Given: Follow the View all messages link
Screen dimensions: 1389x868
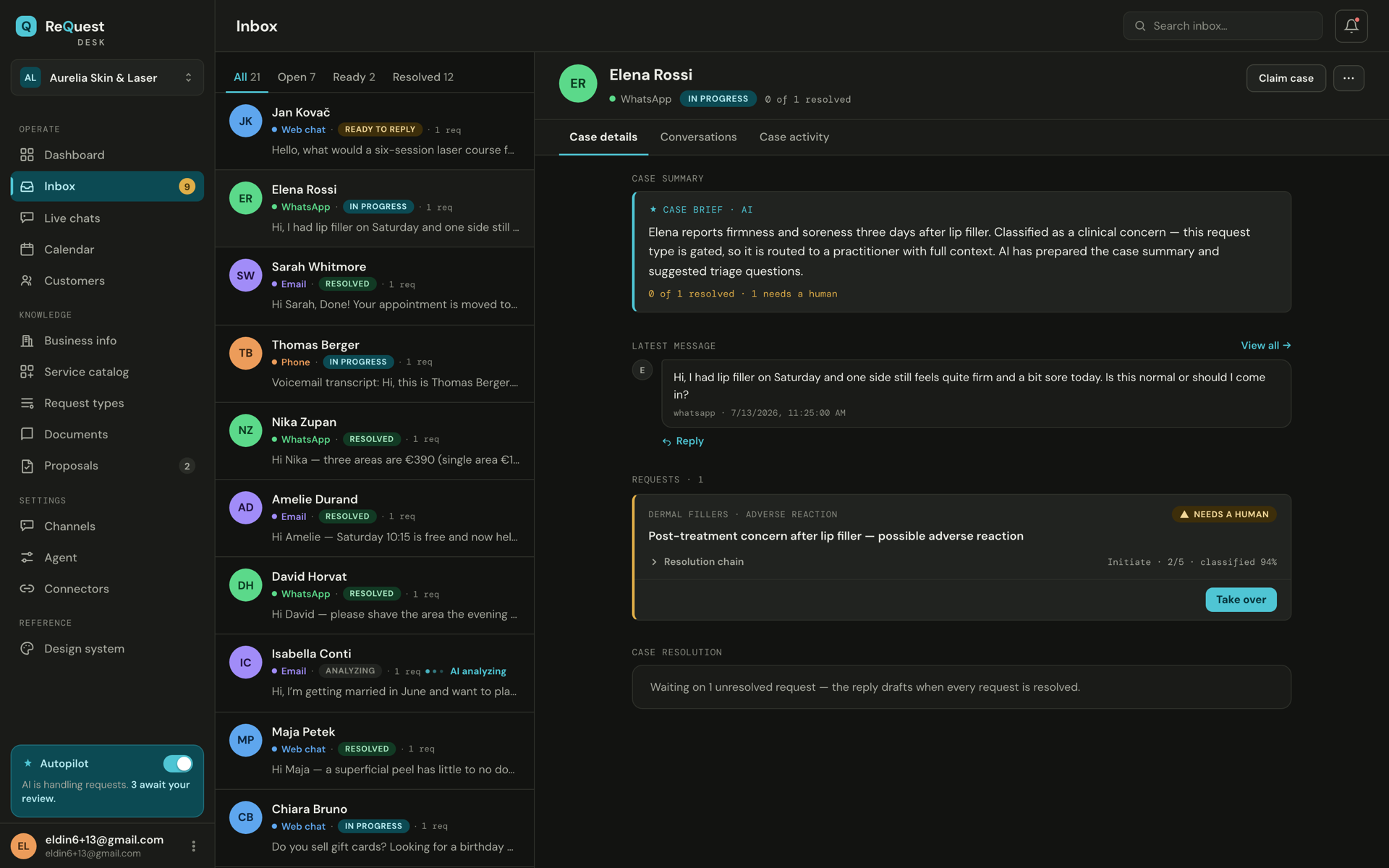Looking at the screenshot, I should [x=1265, y=346].
